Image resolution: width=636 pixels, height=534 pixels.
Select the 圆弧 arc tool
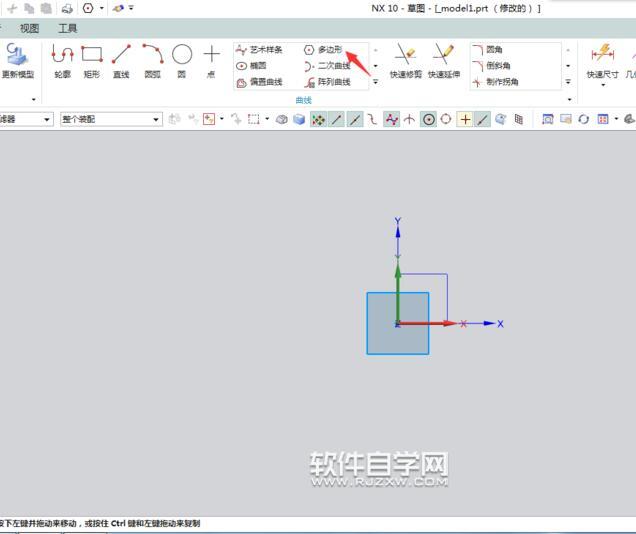[153, 61]
